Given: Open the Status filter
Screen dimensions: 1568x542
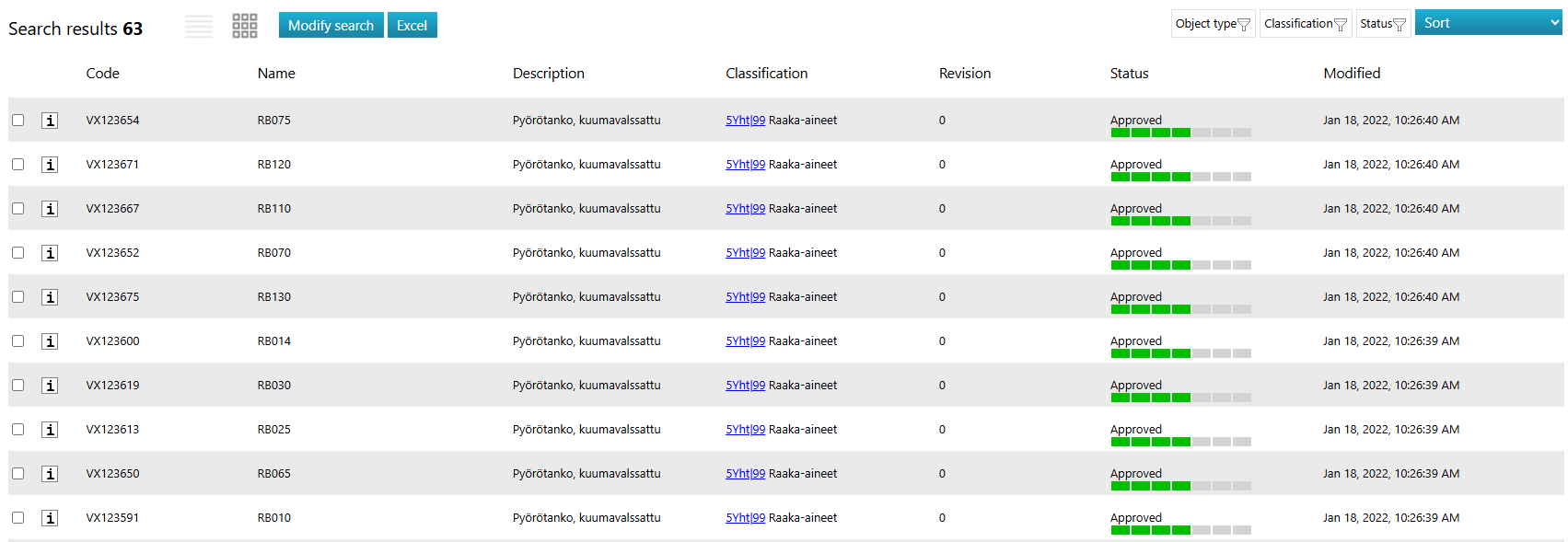Looking at the screenshot, I should [1382, 24].
